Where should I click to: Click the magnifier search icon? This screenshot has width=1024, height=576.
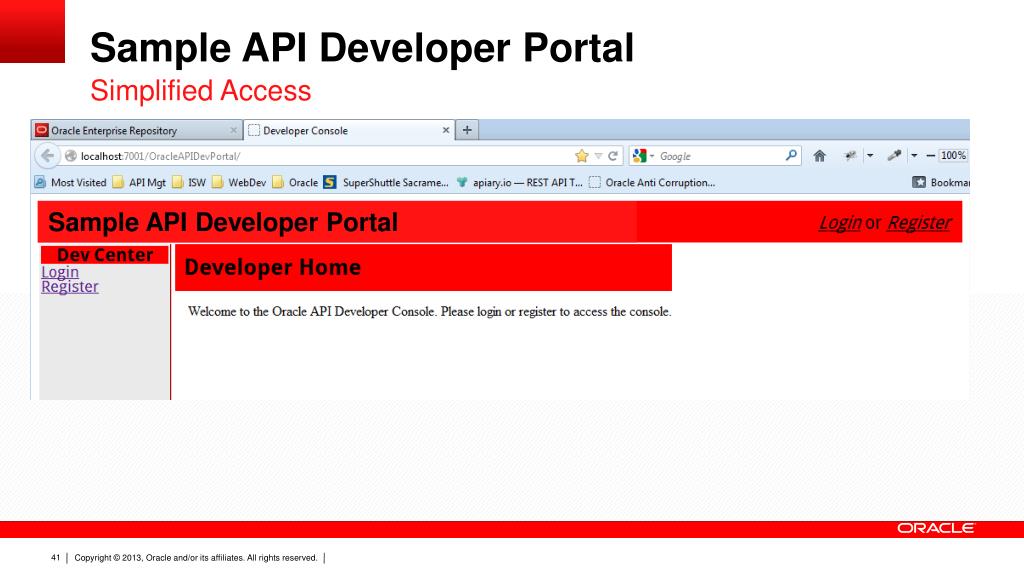(791, 155)
